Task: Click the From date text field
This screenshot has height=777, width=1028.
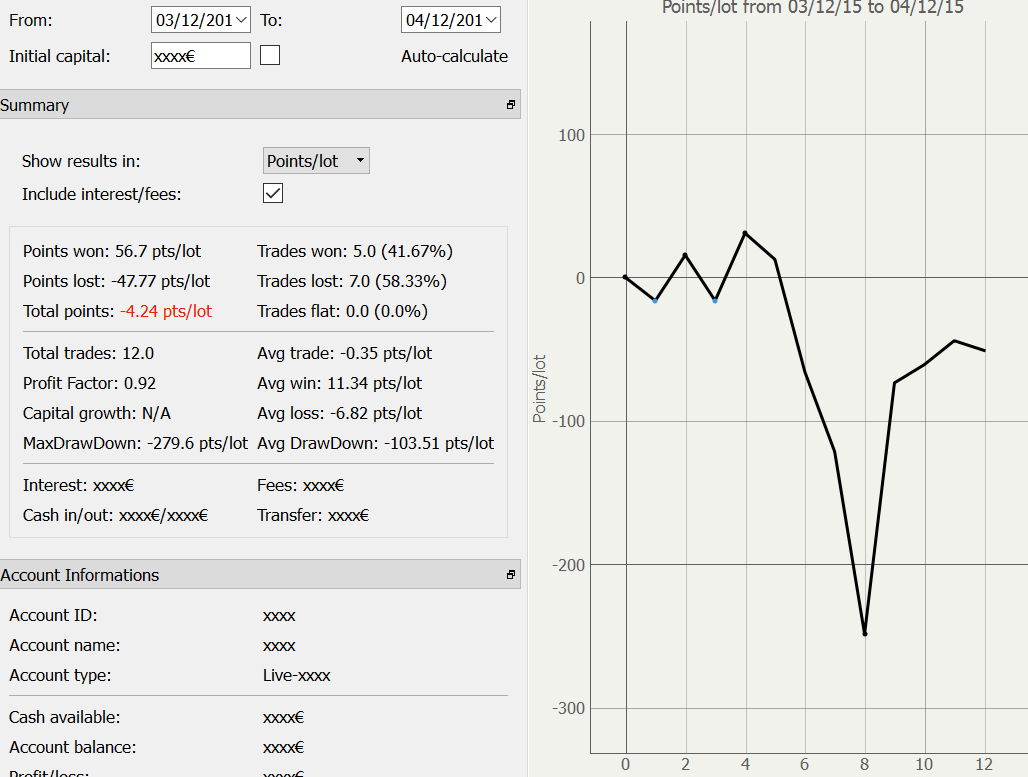Action: point(190,20)
